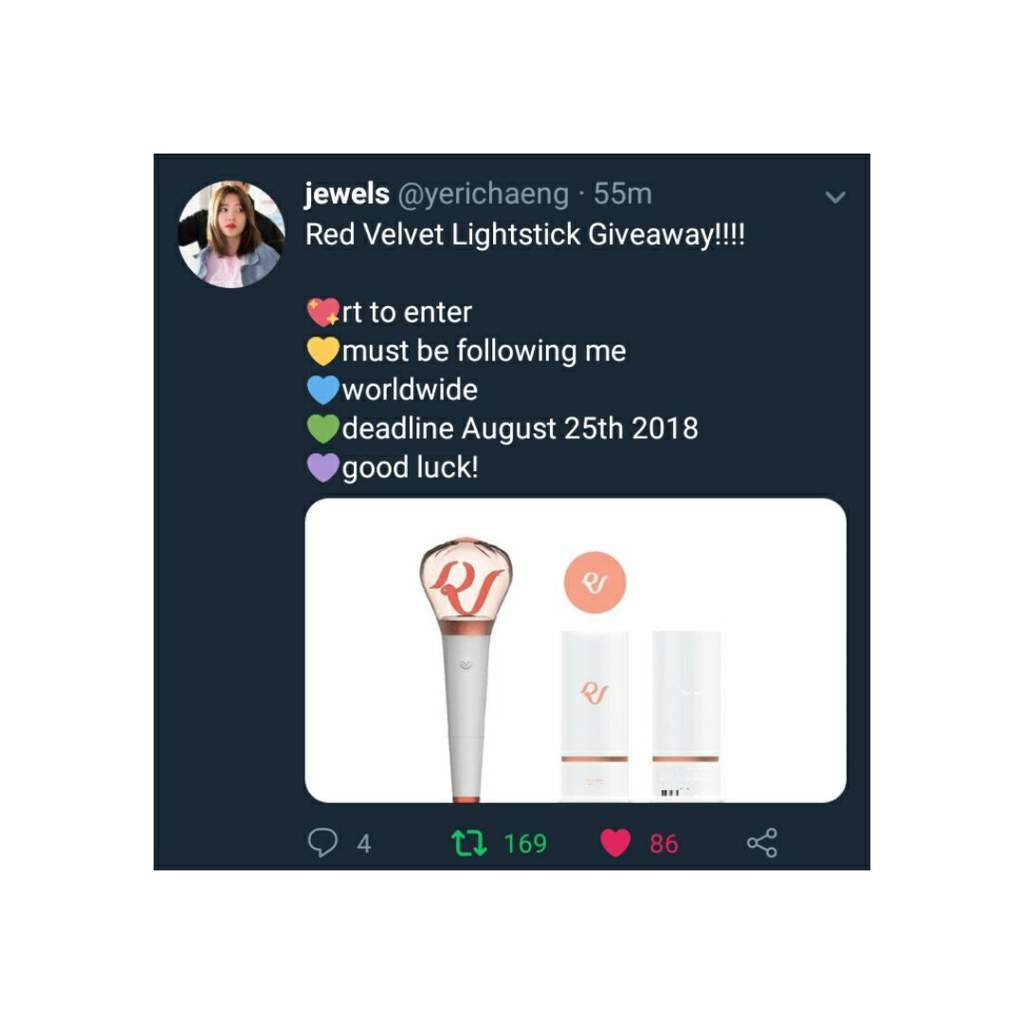
Task: Open the lightstick image attachment
Action: tap(575, 650)
